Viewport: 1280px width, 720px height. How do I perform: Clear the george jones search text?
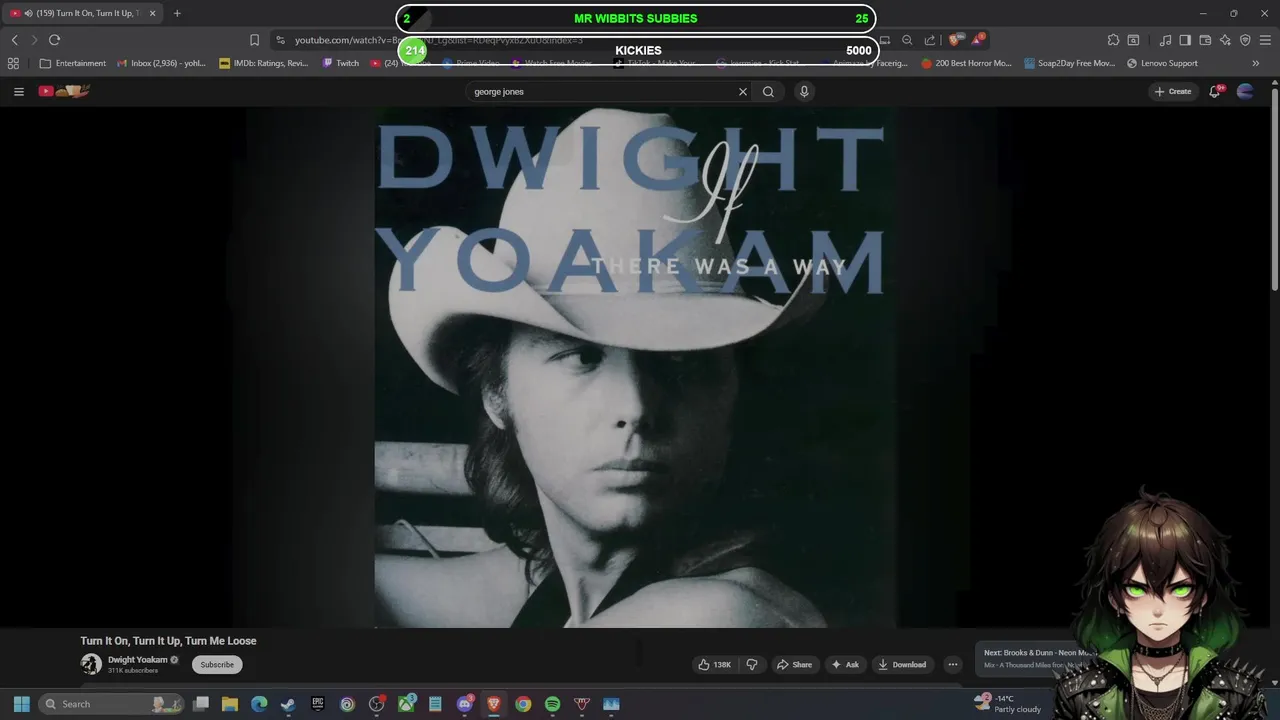(x=743, y=91)
